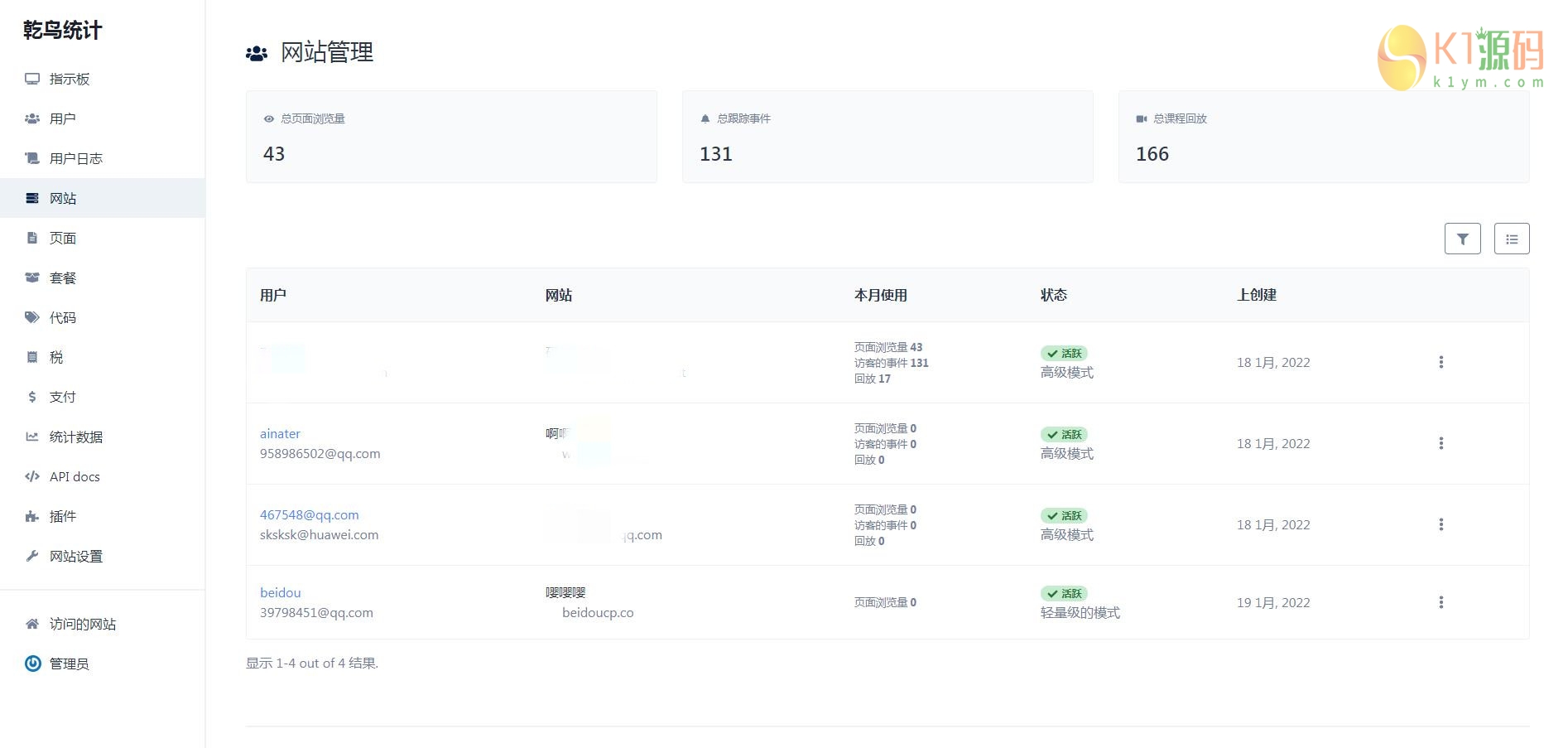Open 支付 menu item
Image resolution: width=1568 pixels, height=748 pixels.
pos(63,397)
